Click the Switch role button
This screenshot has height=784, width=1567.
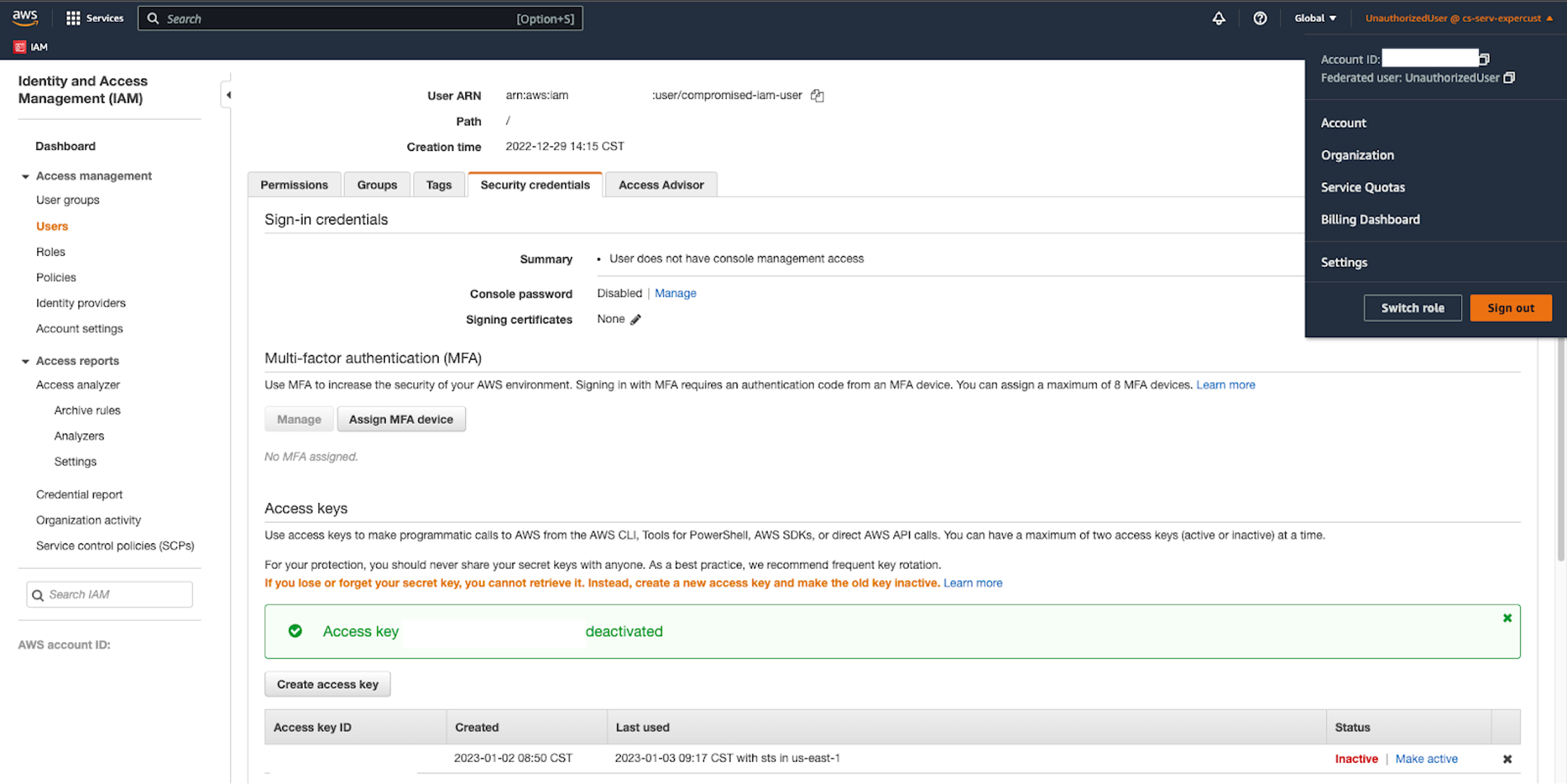1413,308
